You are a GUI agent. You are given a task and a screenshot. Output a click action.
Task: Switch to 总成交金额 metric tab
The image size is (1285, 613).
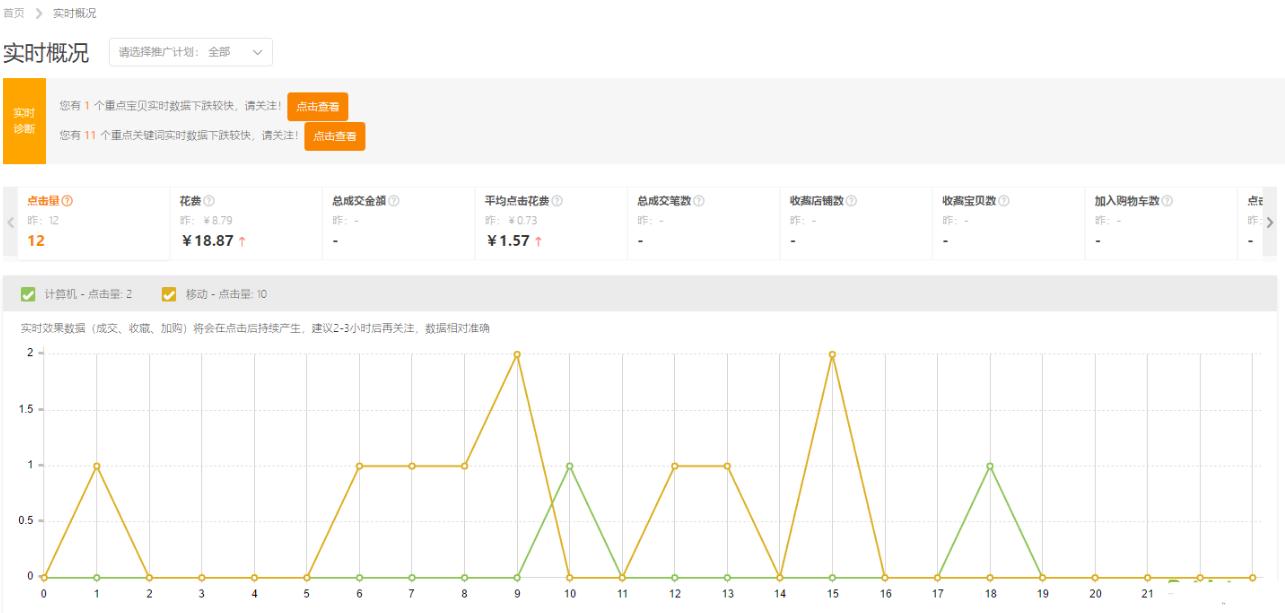[398, 223]
